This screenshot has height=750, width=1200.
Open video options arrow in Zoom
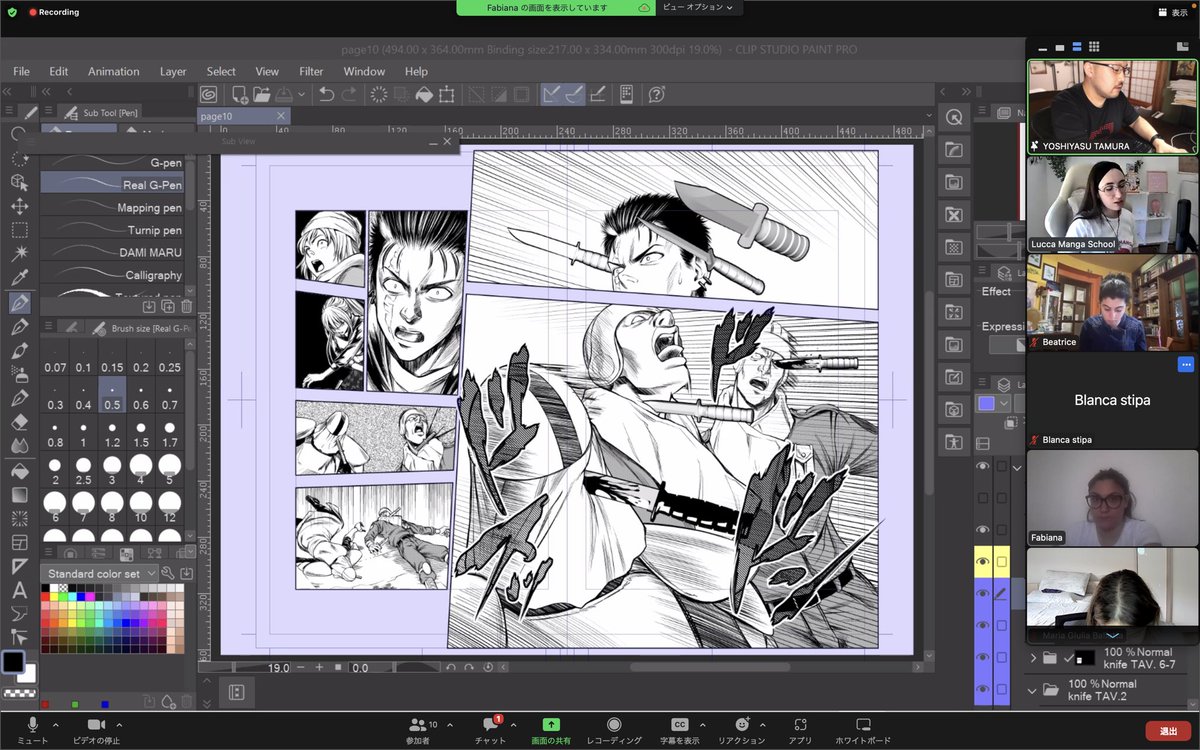pyautogui.click(x=119, y=724)
